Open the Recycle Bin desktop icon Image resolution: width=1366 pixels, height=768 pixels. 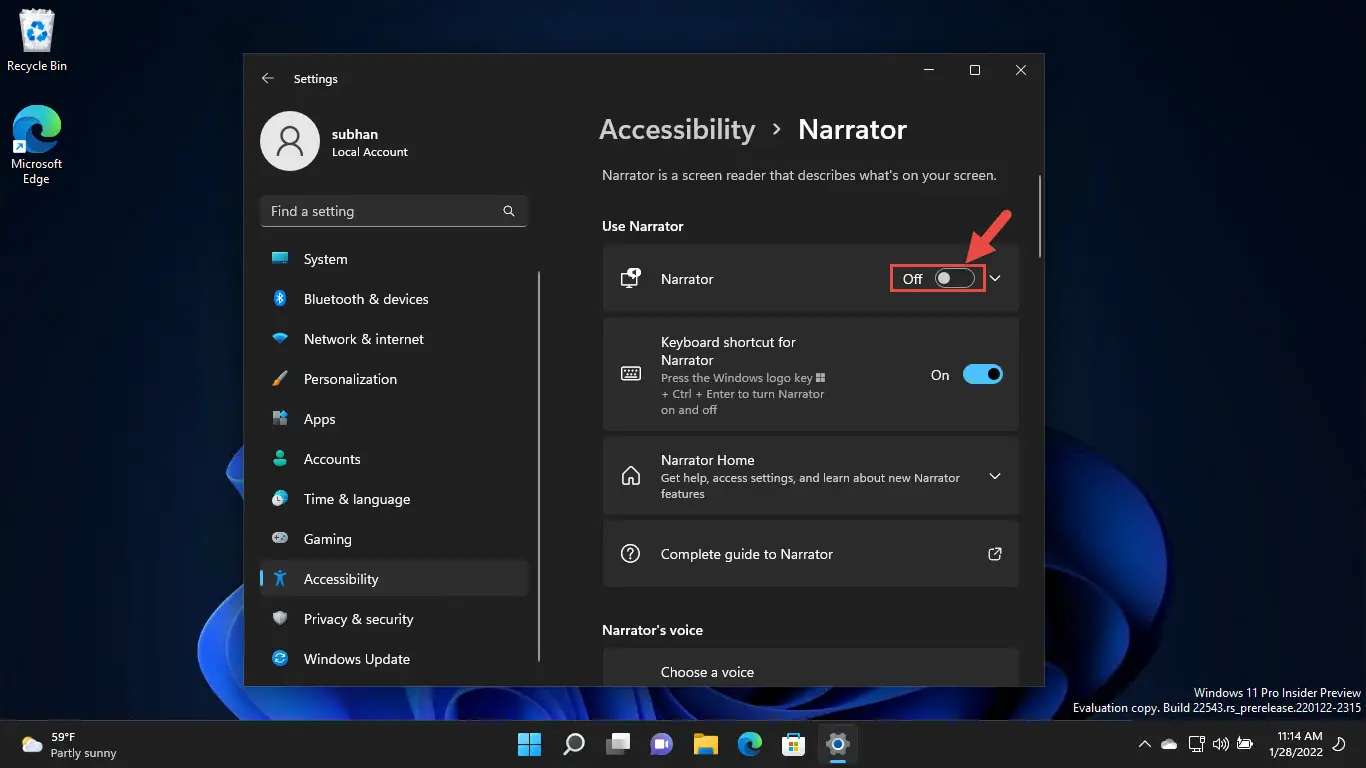(x=37, y=40)
